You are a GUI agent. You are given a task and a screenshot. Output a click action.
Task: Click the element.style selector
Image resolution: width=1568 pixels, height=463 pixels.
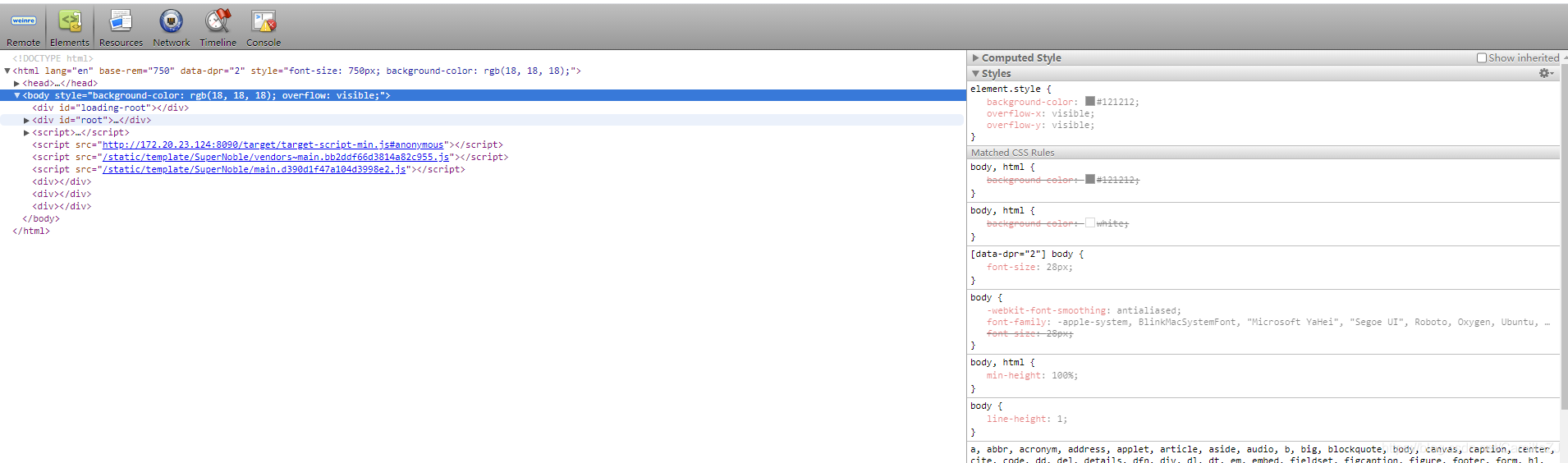1005,89
